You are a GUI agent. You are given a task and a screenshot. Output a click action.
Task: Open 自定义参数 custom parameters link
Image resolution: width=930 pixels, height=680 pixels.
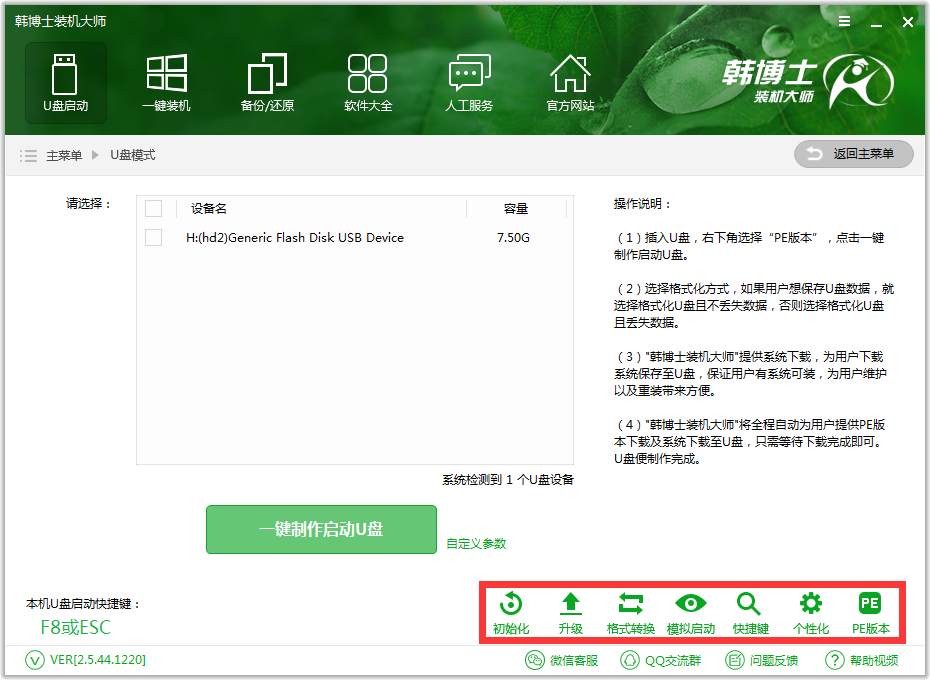476,544
